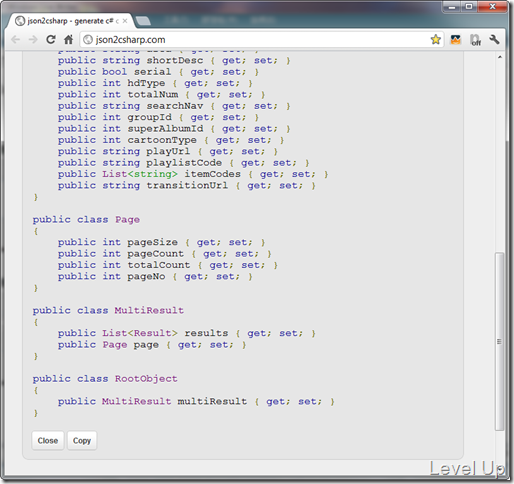Image resolution: width=514 pixels, height=484 pixels.
Task: Click the 'public class MultiResult' line
Action: pos(108,310)
